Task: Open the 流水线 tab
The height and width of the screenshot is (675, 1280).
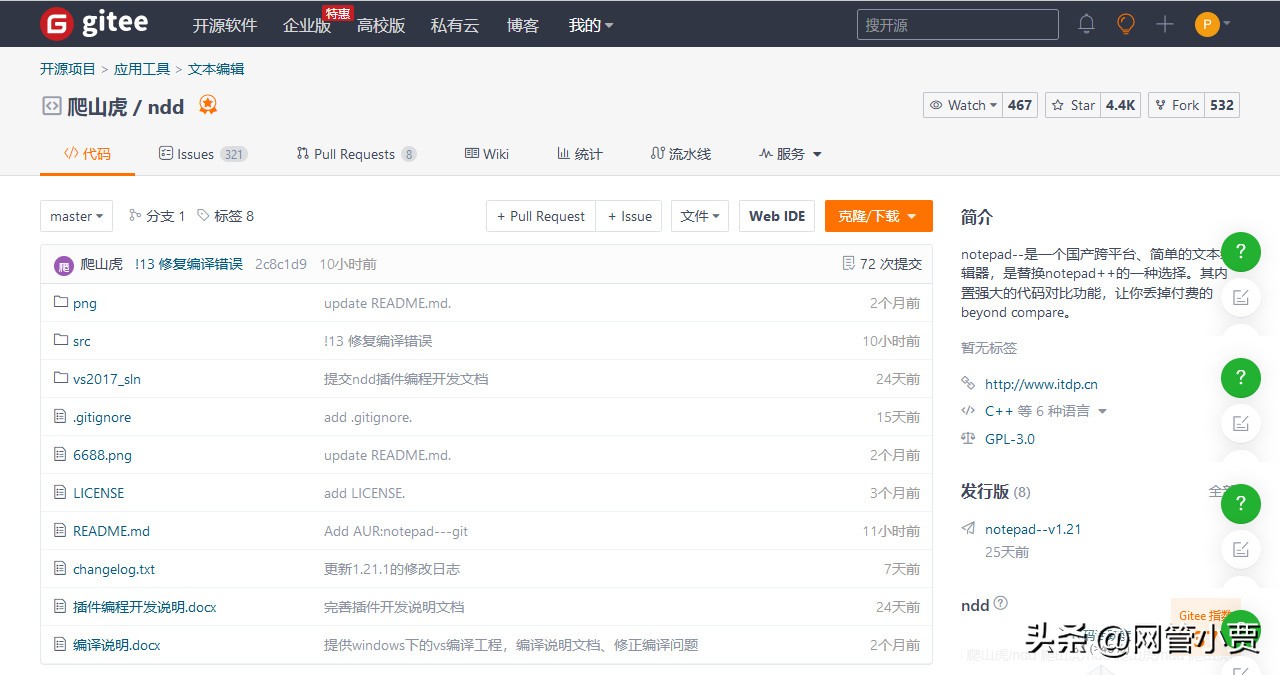Action: (x=681, y=154)
